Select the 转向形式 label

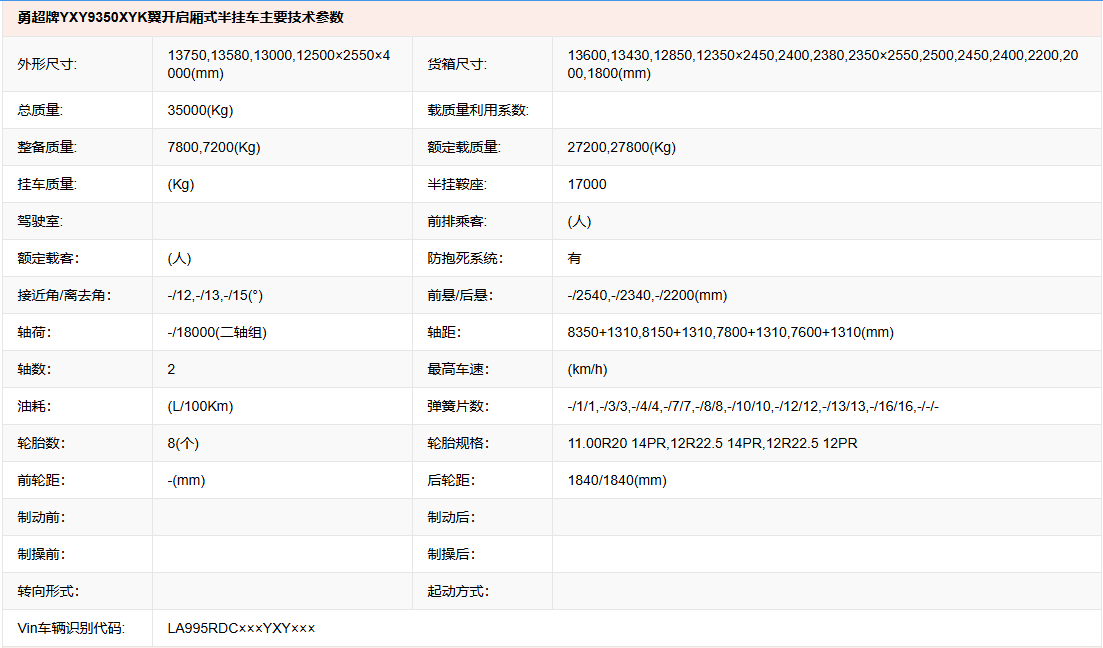click(x=48, y=592)
